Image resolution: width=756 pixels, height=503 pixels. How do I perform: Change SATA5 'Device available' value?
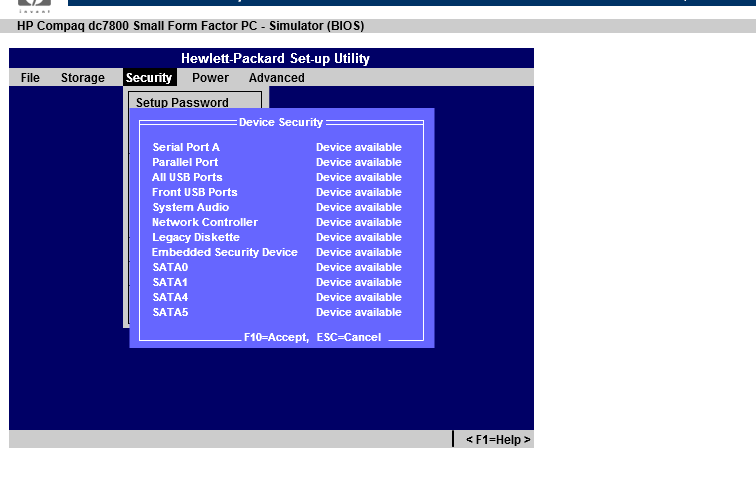(359, 312)
